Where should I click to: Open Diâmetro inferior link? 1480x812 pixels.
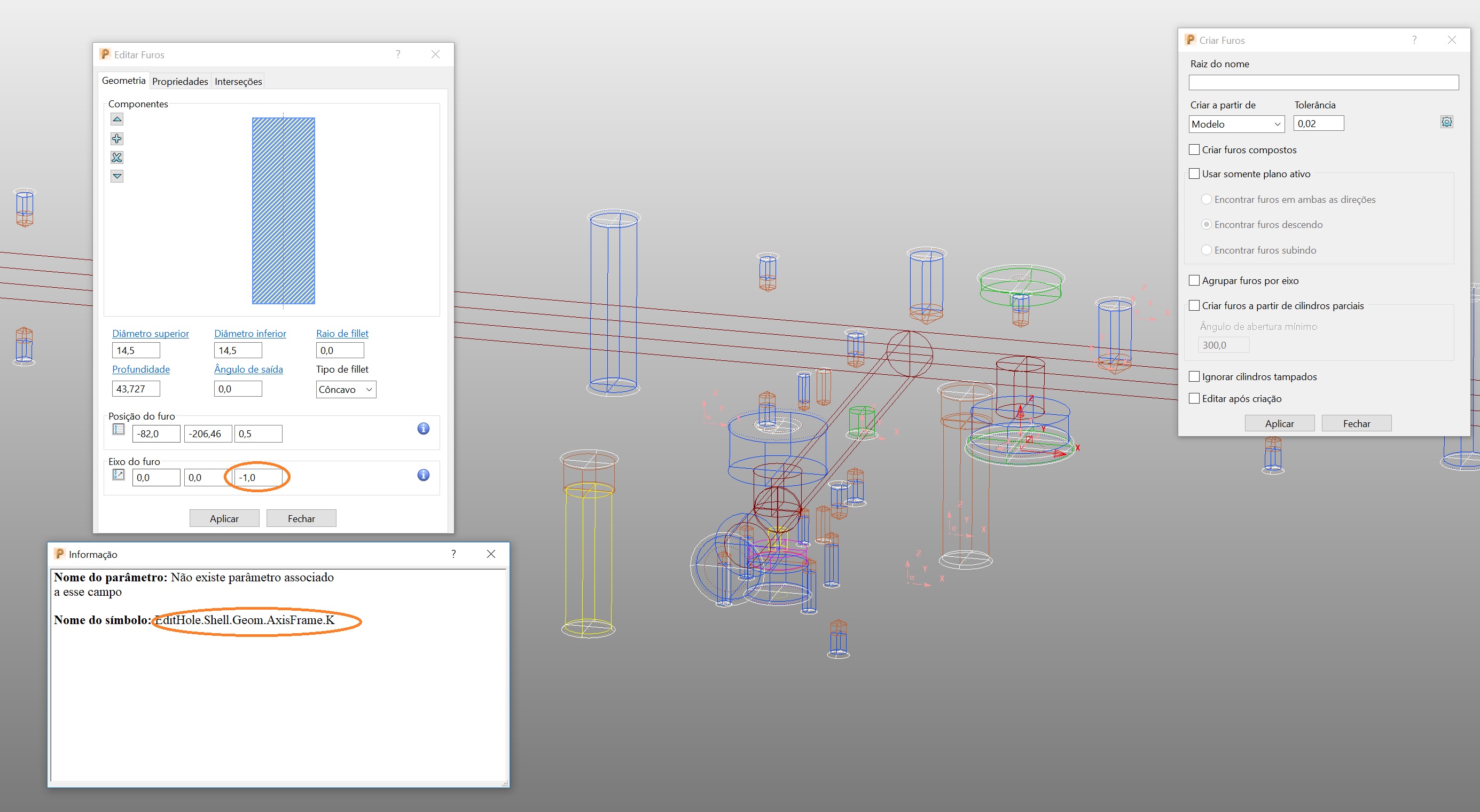(x=250, y=334)
